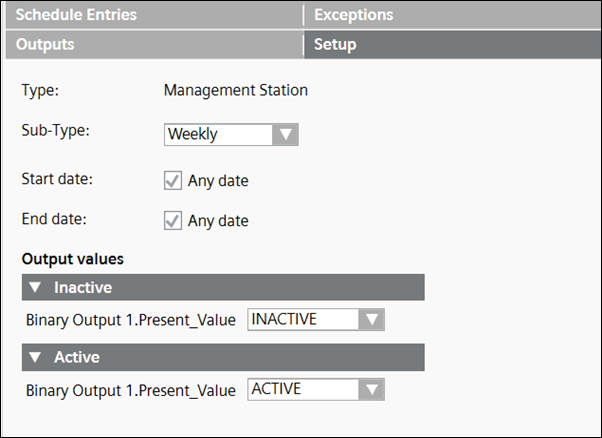Click the Any date label beside End date
This screenshot has width=602, height=438.
click(x=218, y=220)
